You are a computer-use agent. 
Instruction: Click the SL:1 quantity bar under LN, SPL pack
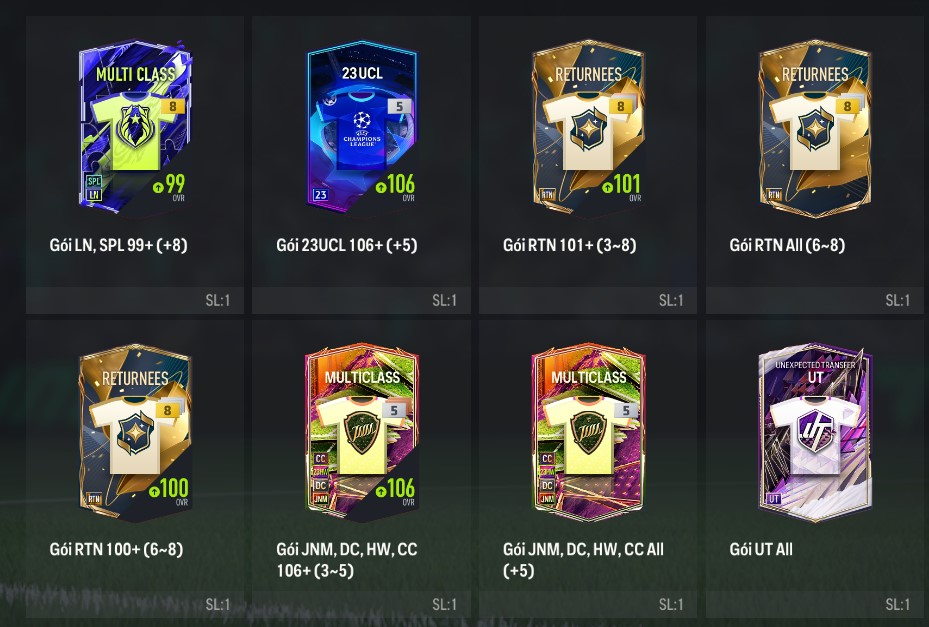coord(134,300)
